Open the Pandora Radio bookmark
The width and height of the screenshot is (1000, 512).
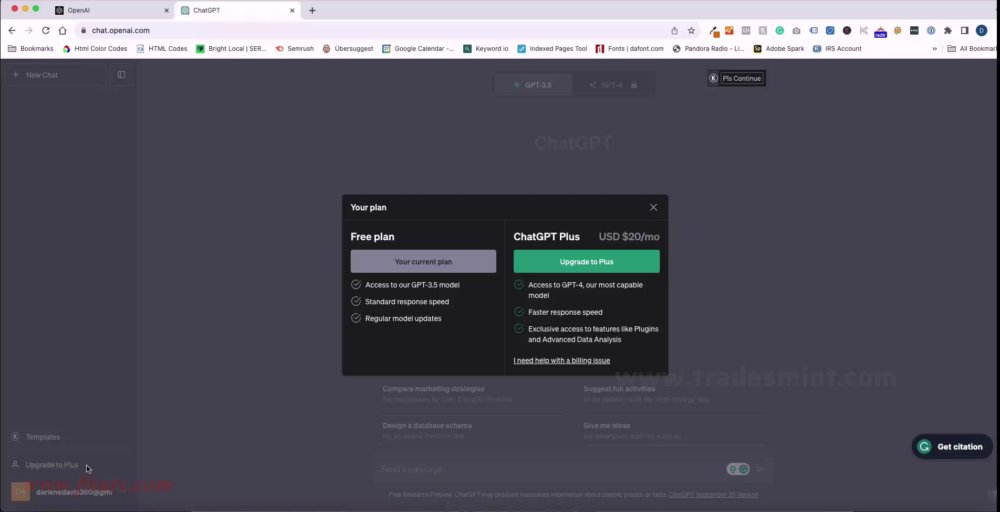[x=708, y=48]
